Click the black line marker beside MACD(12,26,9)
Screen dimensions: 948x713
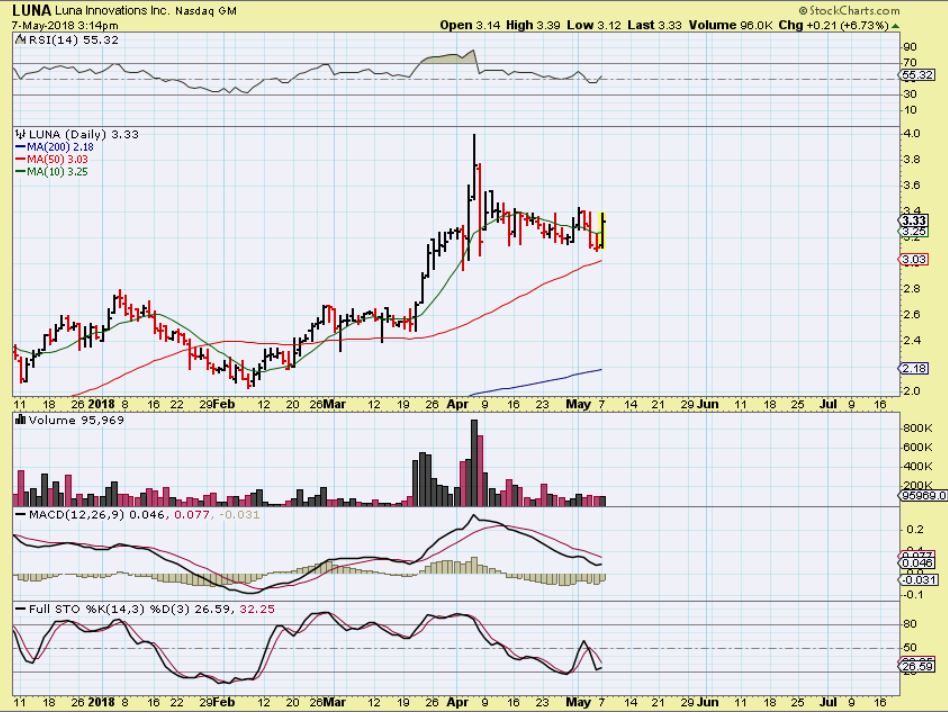(19, 513)
